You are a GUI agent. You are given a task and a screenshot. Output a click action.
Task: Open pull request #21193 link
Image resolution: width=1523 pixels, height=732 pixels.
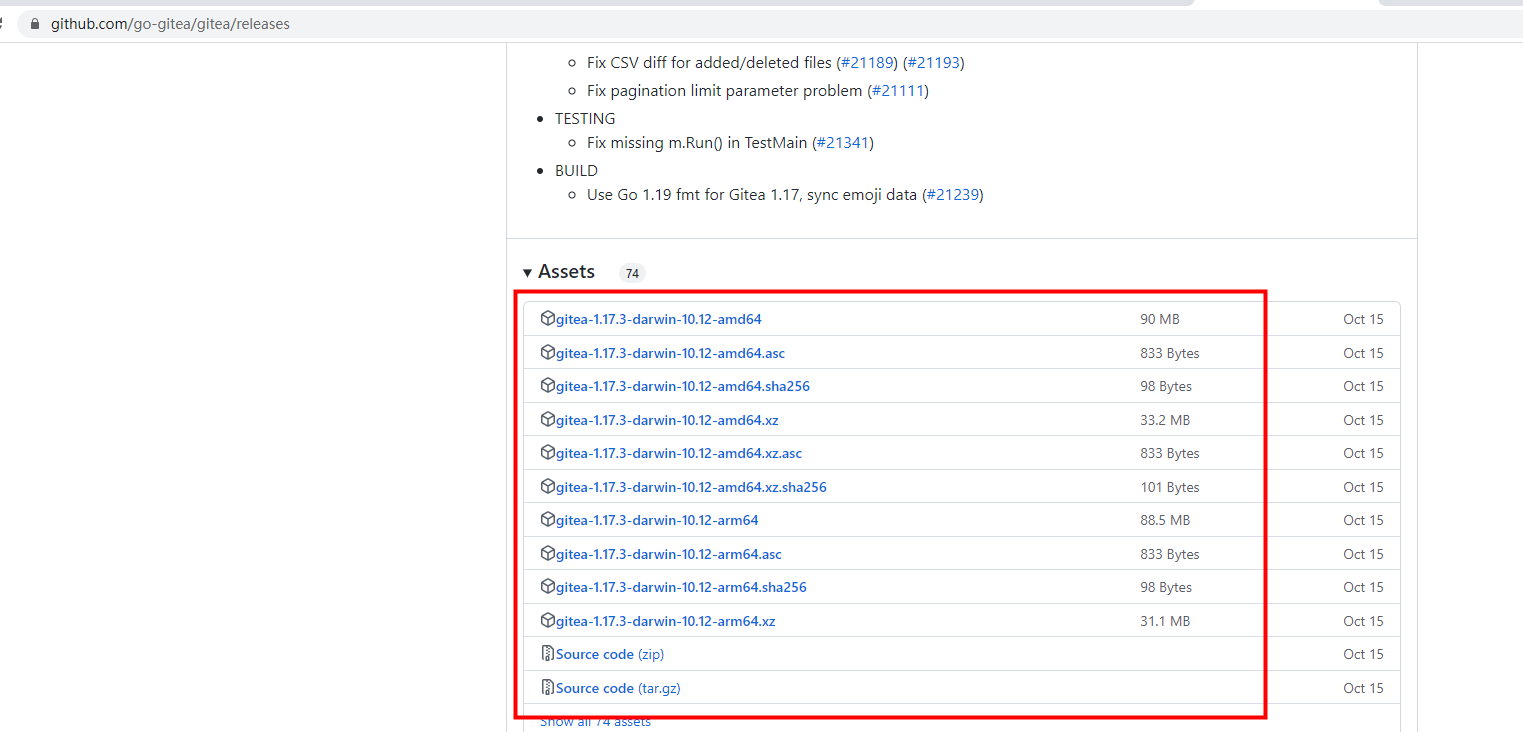click(933, 63)
